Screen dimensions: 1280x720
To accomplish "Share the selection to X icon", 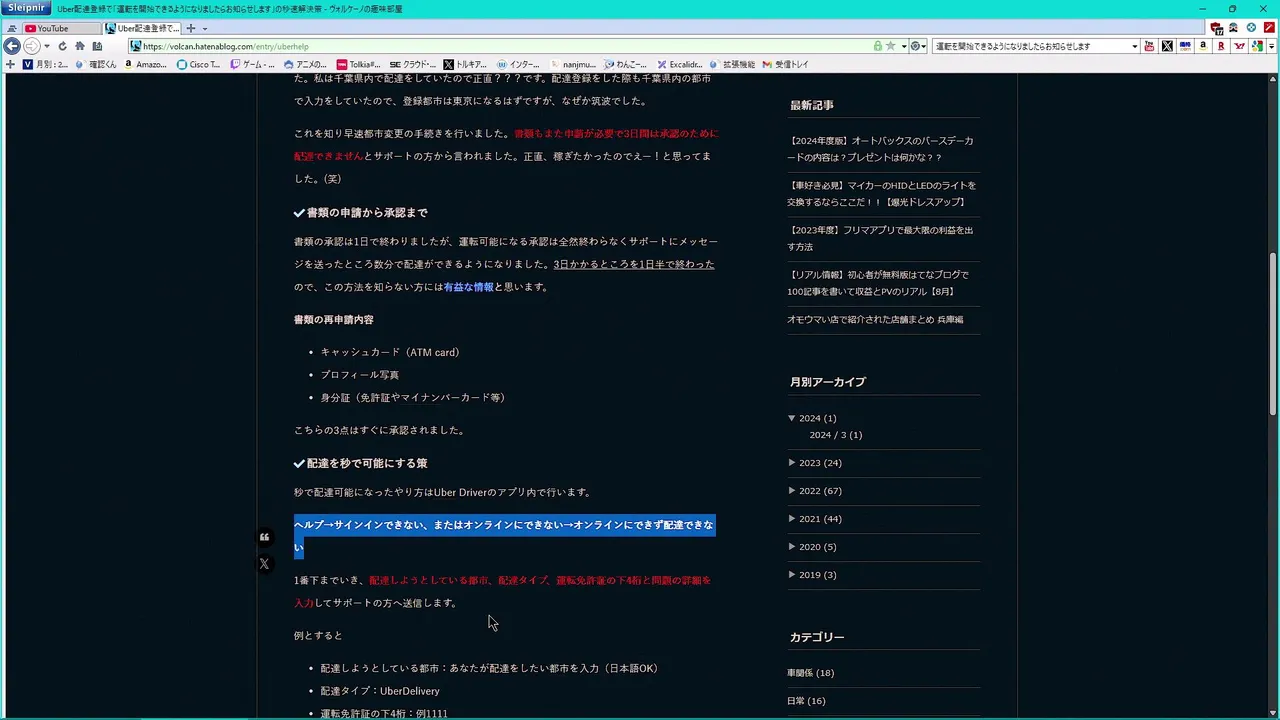I will (264, 564).
